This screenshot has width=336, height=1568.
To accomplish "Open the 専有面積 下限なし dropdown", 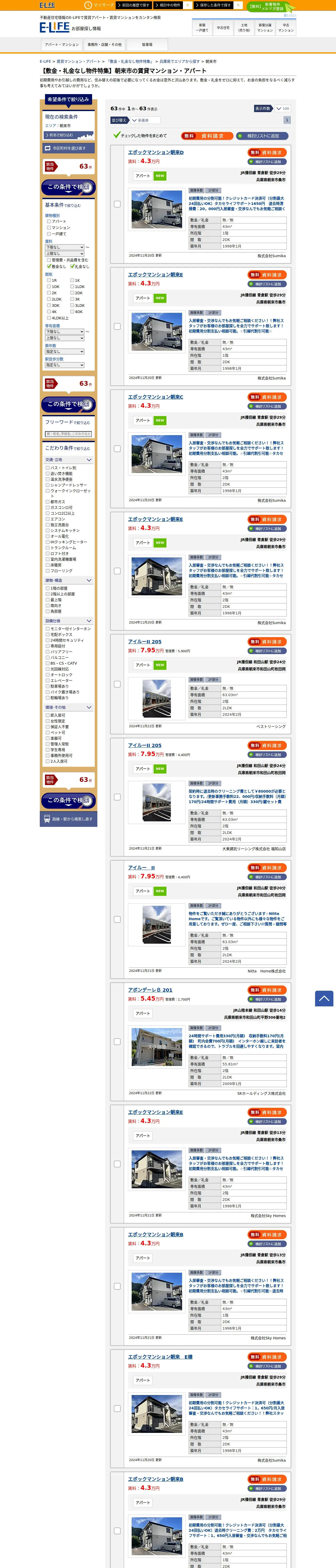I will tap(65, 332).
